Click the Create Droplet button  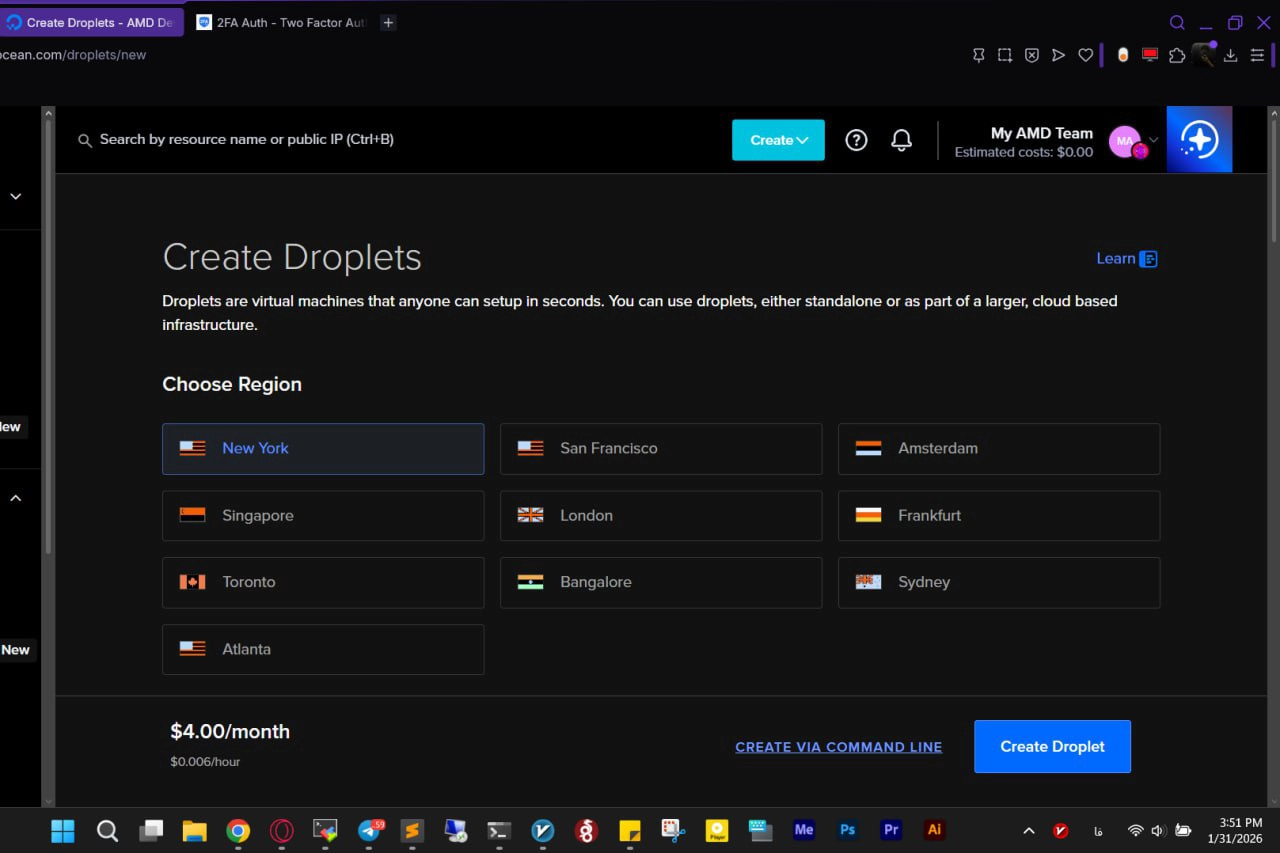pyautogui.click(x=1052, y=746)
